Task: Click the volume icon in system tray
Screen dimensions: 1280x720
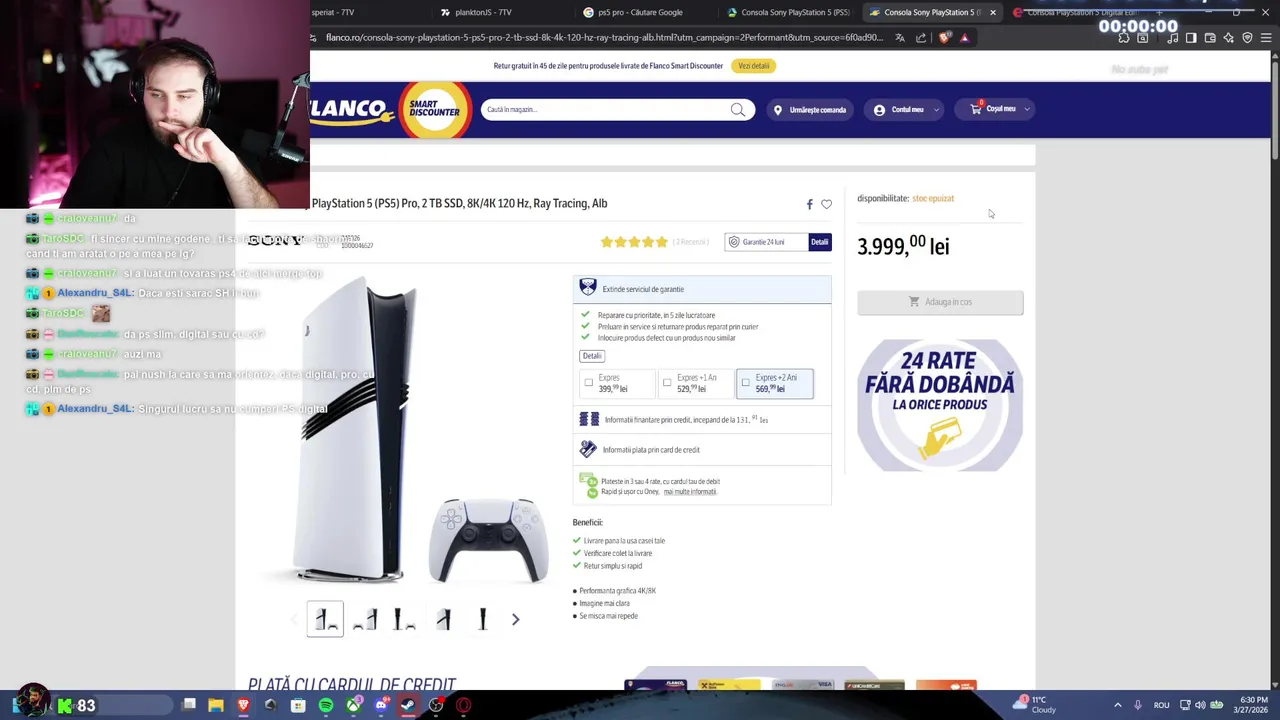Action: point(1200,705)
